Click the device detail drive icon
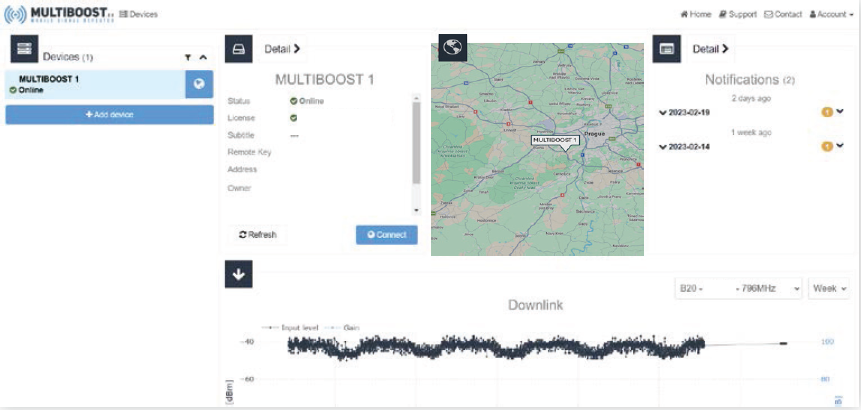The height and width of the screenshot is (410, 861). click(239, 49)
